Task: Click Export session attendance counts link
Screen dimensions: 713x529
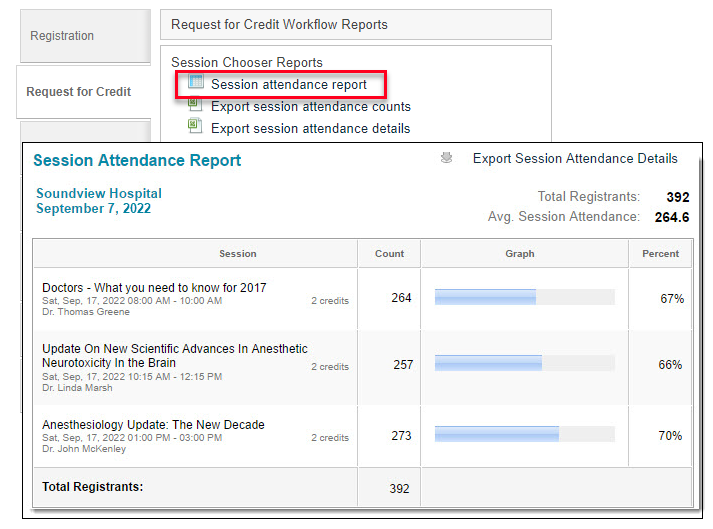Action: pos(311,106)
